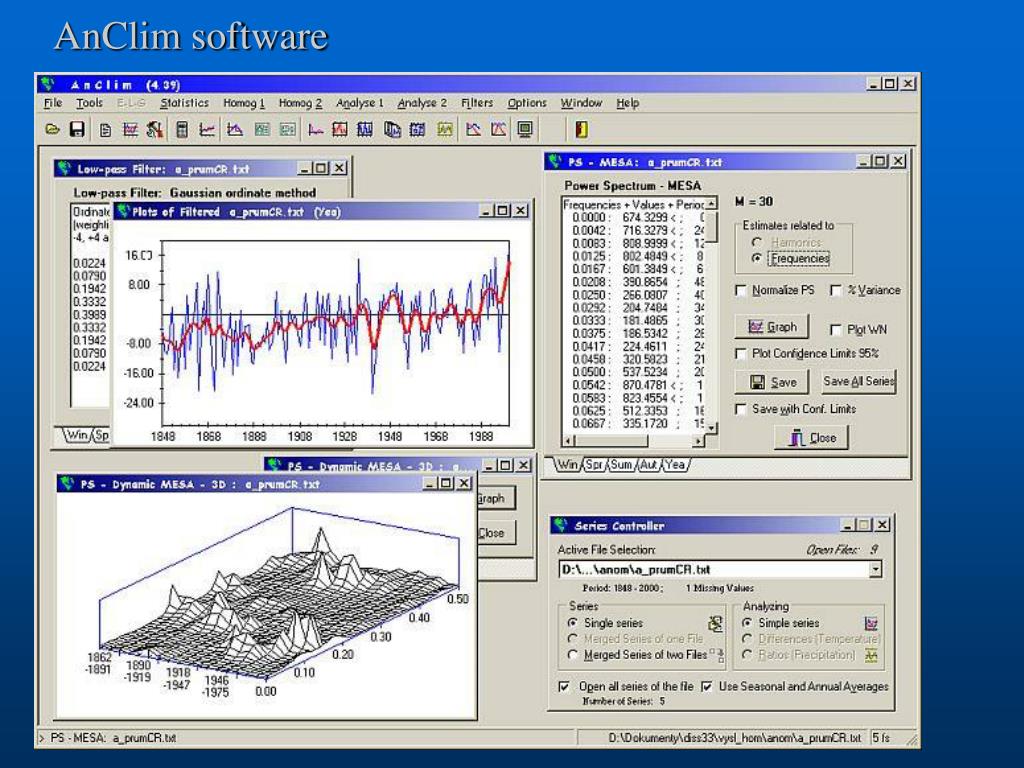Viewport: 1024px width, 768px height.
Task: Click globe icon in Low-pass Filter title bar
Action: tap(63, 168)
